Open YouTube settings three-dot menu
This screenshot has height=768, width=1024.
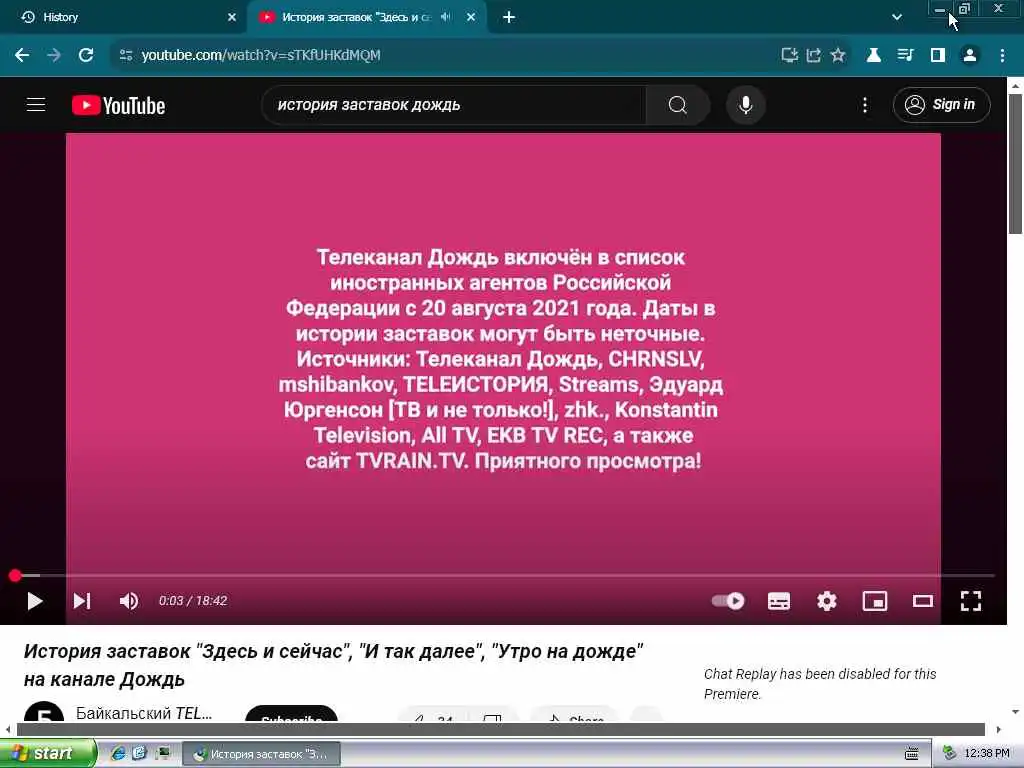pos(865,105)
